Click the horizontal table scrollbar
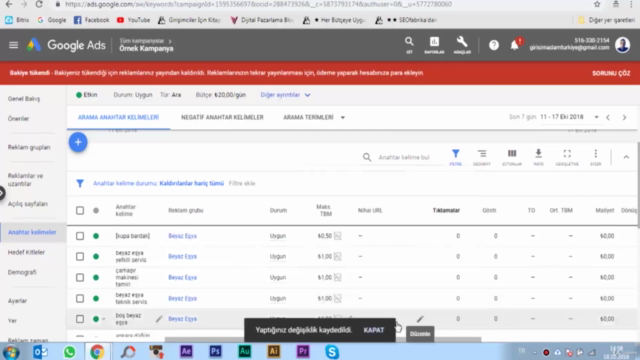This screenshot has width=640, height=360. coord(322,339)
